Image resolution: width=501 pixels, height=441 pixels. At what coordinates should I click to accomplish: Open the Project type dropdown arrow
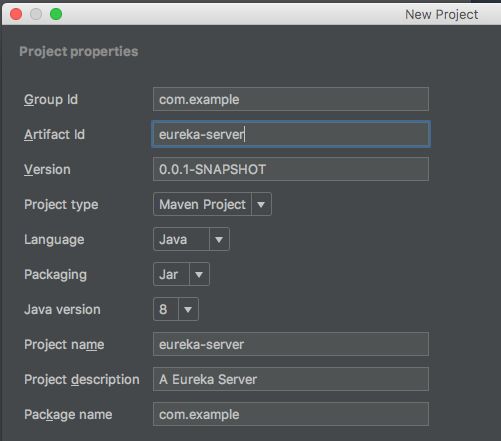tap(261, 204)
